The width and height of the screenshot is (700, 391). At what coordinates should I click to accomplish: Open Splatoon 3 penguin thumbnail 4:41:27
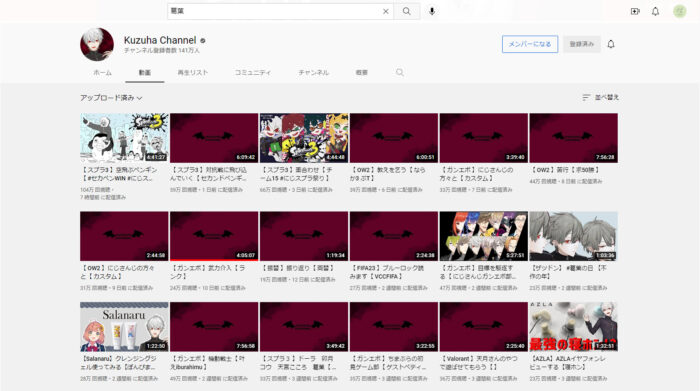[x=124, y=137]
